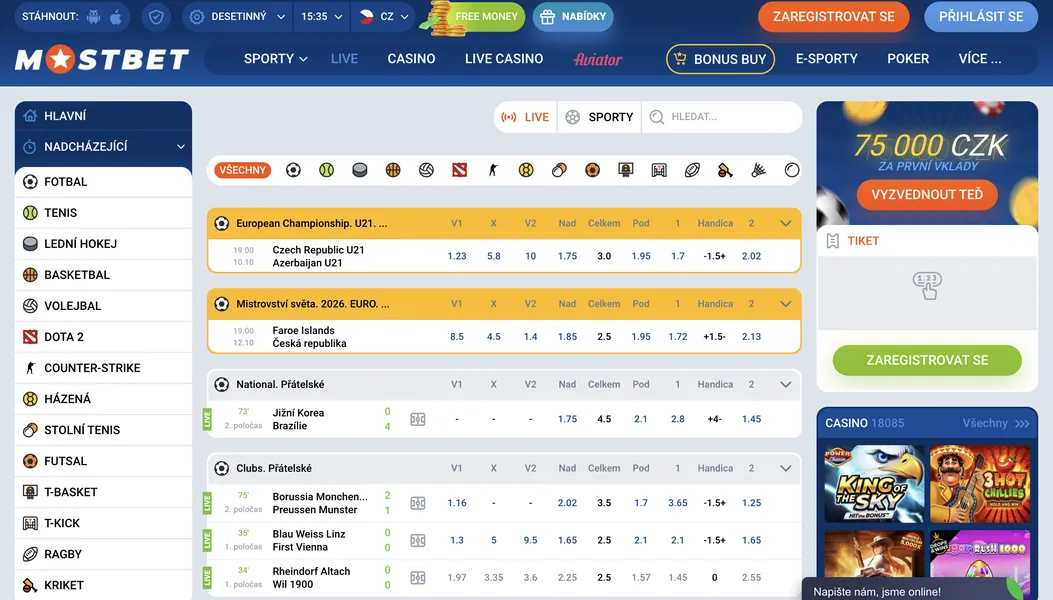Collapse the National. Přátelské match section
The height and width of the screenshot is (600, 1053).
(x=786, y=384)
